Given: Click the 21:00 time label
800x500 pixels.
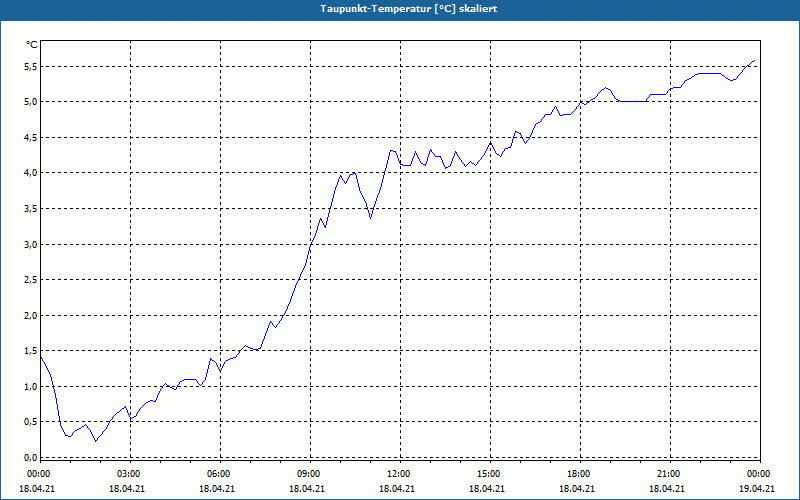Looking at the screenshot, I should 667,474.
